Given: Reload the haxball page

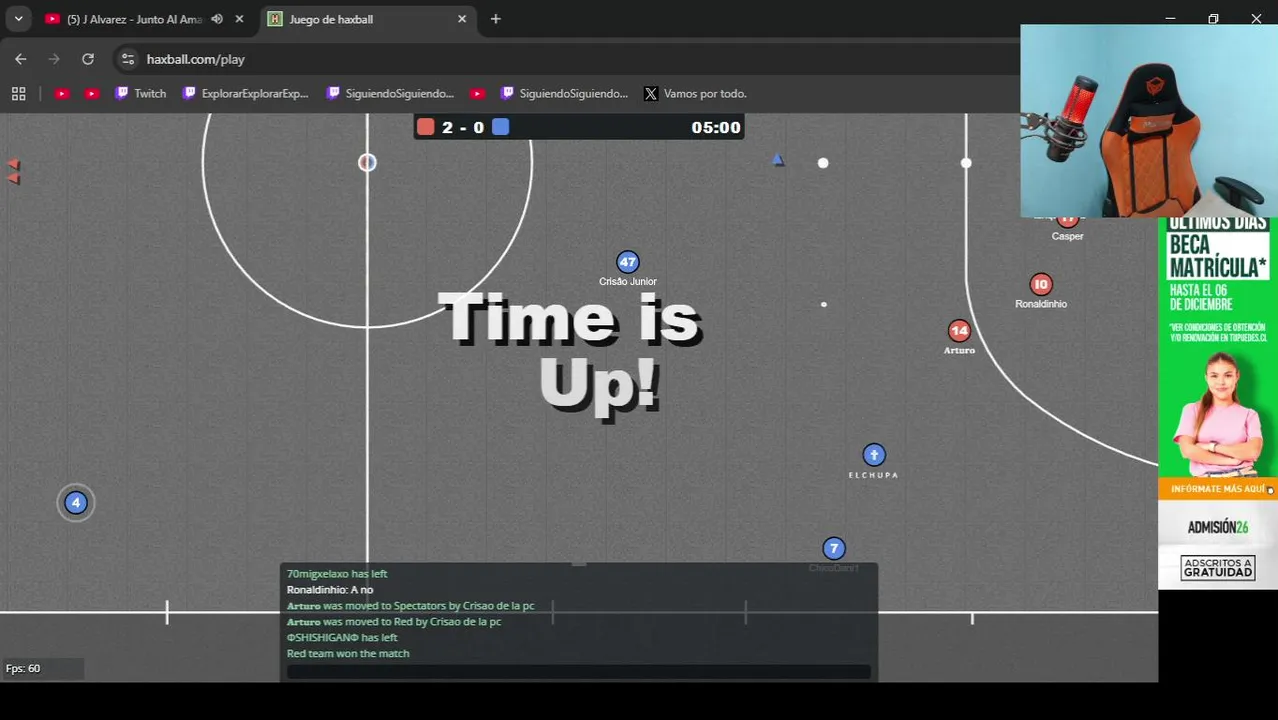Looking at the screenshot, I should click(x=88, y=59).
